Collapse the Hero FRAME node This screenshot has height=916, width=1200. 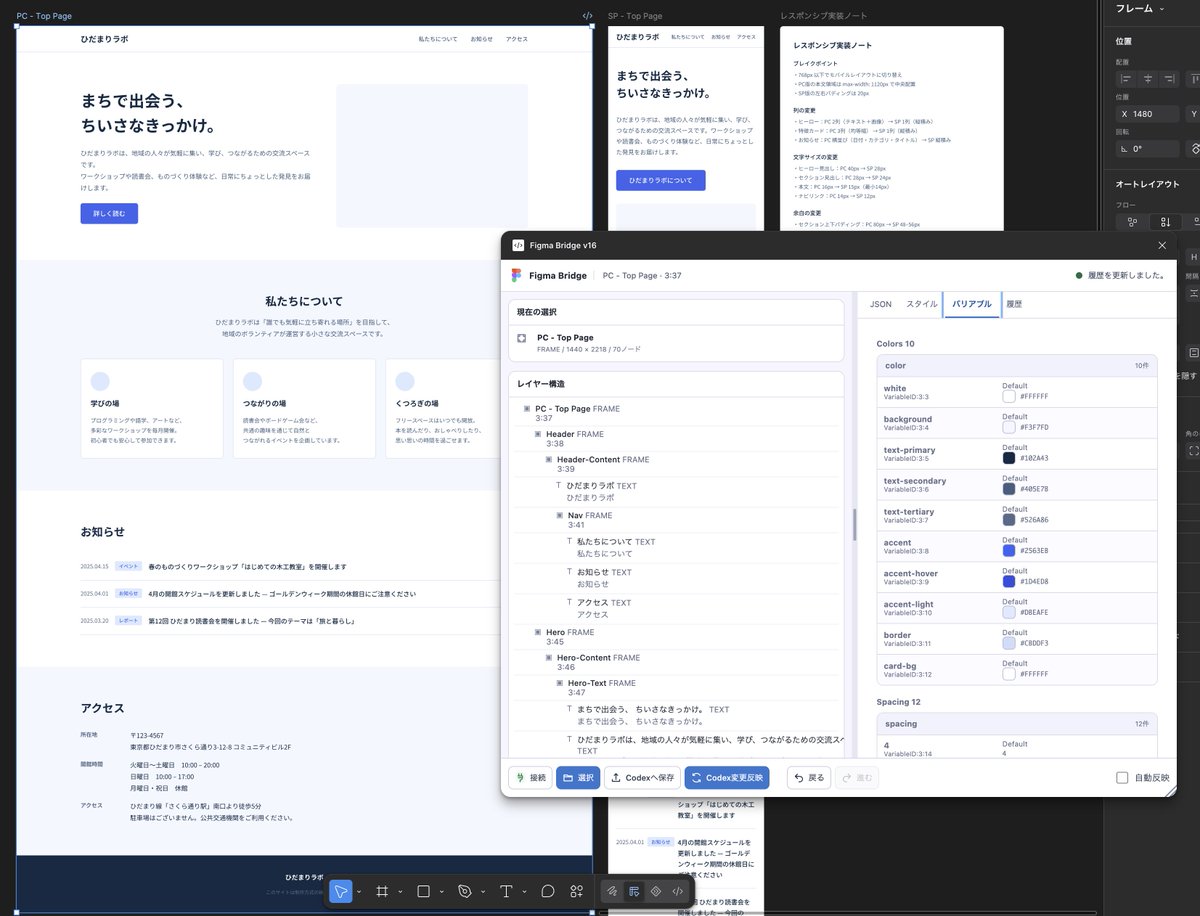coord(538,632)
